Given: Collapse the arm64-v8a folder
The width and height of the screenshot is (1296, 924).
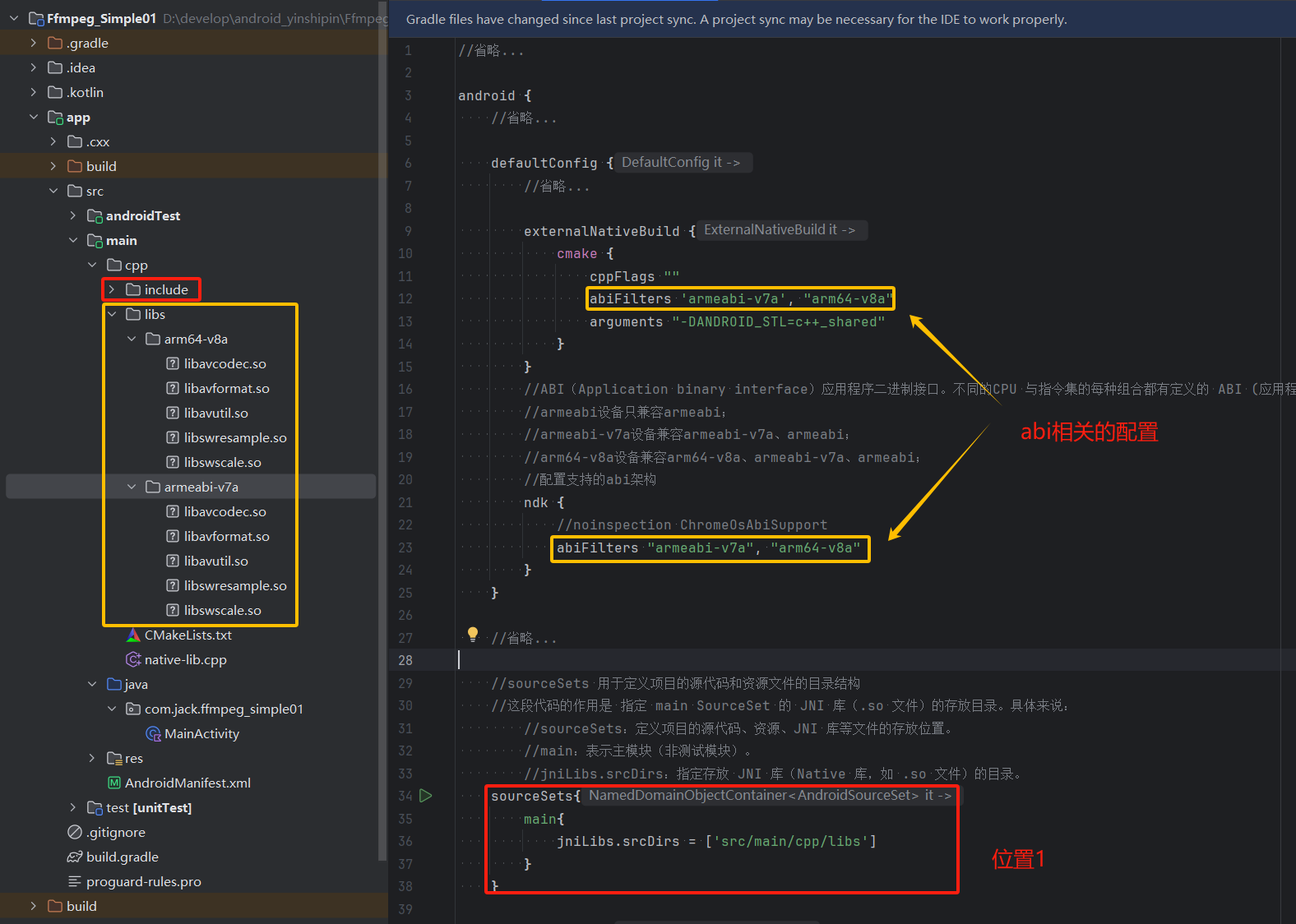Looking at the screenshot, I should click(132, 340).
